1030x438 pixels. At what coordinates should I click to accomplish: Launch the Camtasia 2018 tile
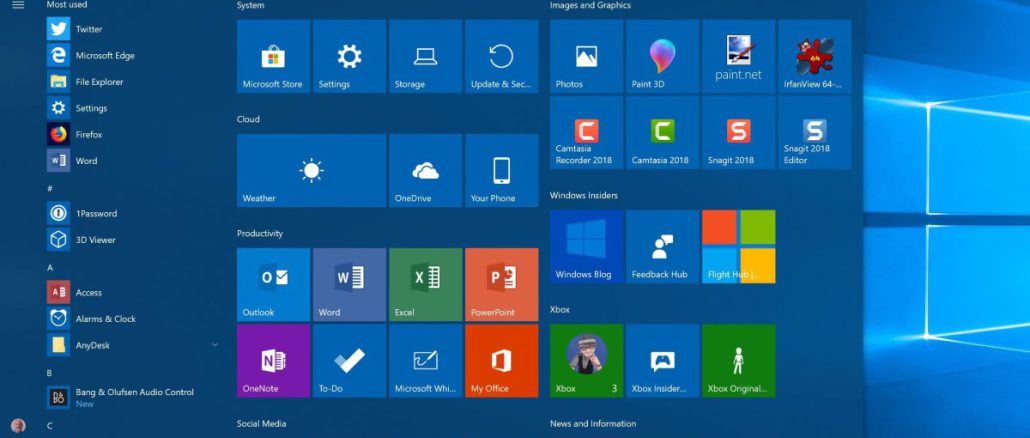click(663, 133)
